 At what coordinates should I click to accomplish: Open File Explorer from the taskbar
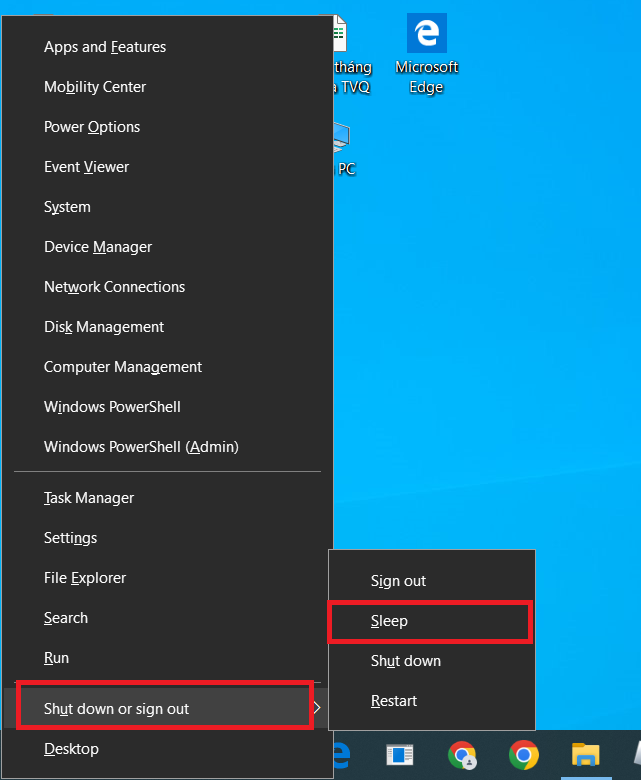tap(586, 755)
